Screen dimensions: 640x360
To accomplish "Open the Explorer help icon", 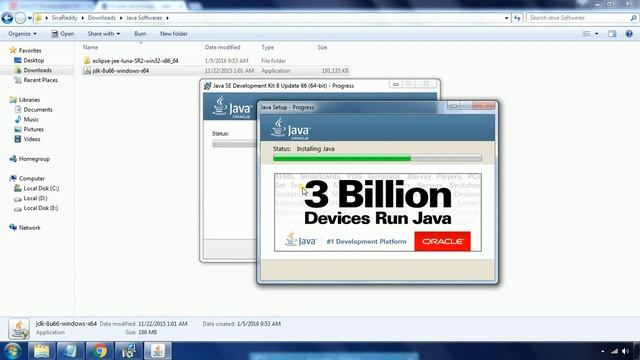I will pyautogui.click(x=629, y=34).
